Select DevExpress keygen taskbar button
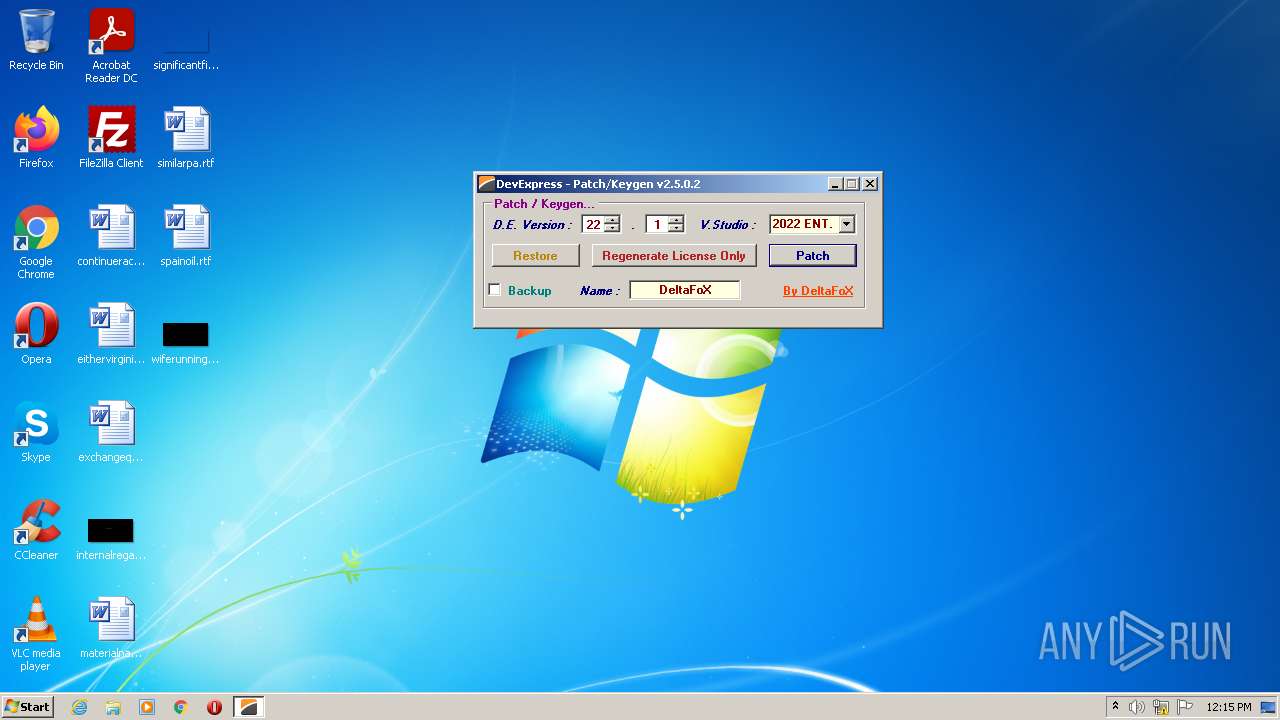This screenshot has height=720, width=1280. (x=248, y=707)
